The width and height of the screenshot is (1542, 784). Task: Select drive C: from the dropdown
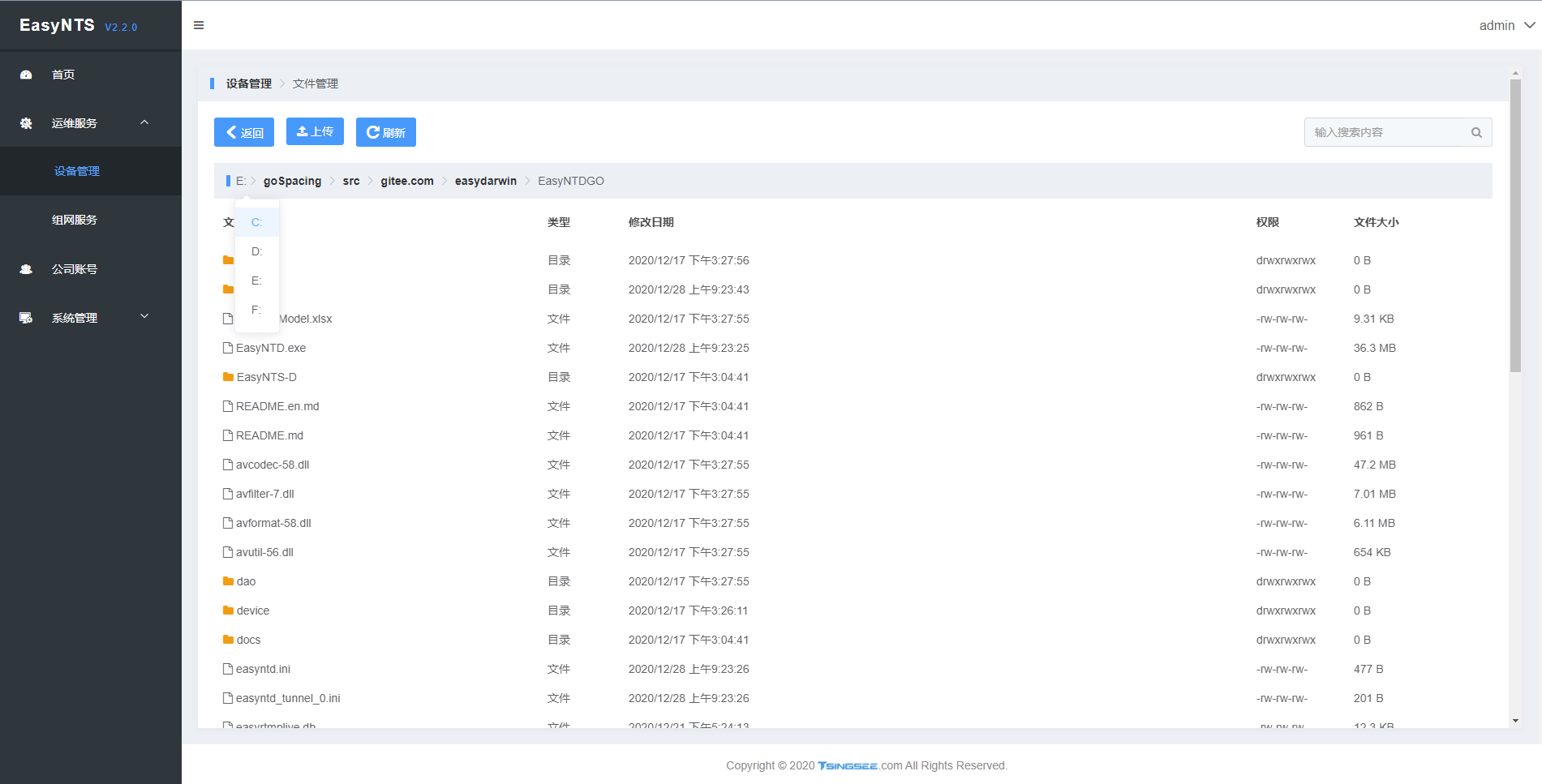tap(257, 222)
